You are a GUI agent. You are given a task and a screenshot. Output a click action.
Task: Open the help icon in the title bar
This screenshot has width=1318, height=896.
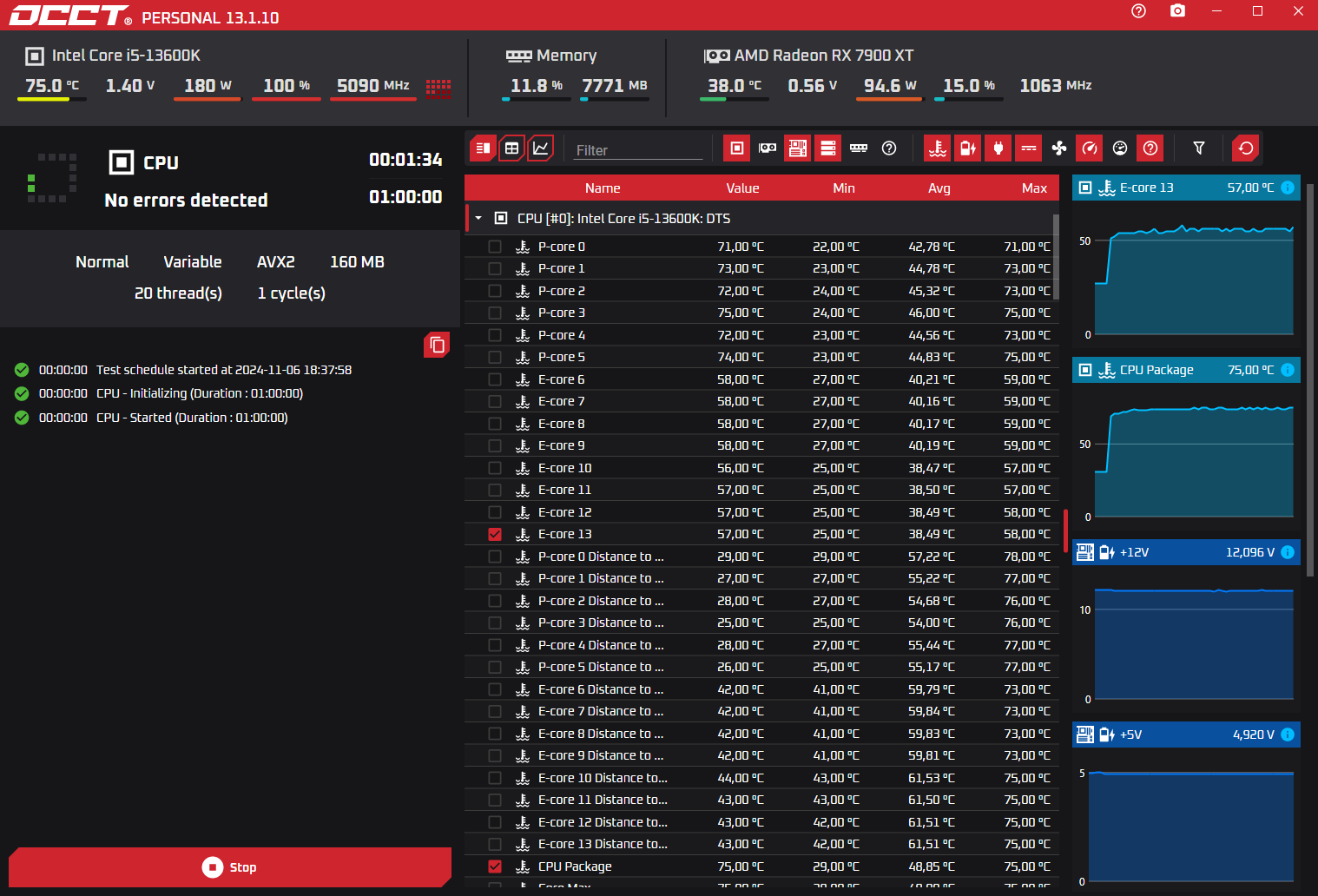1139,11
